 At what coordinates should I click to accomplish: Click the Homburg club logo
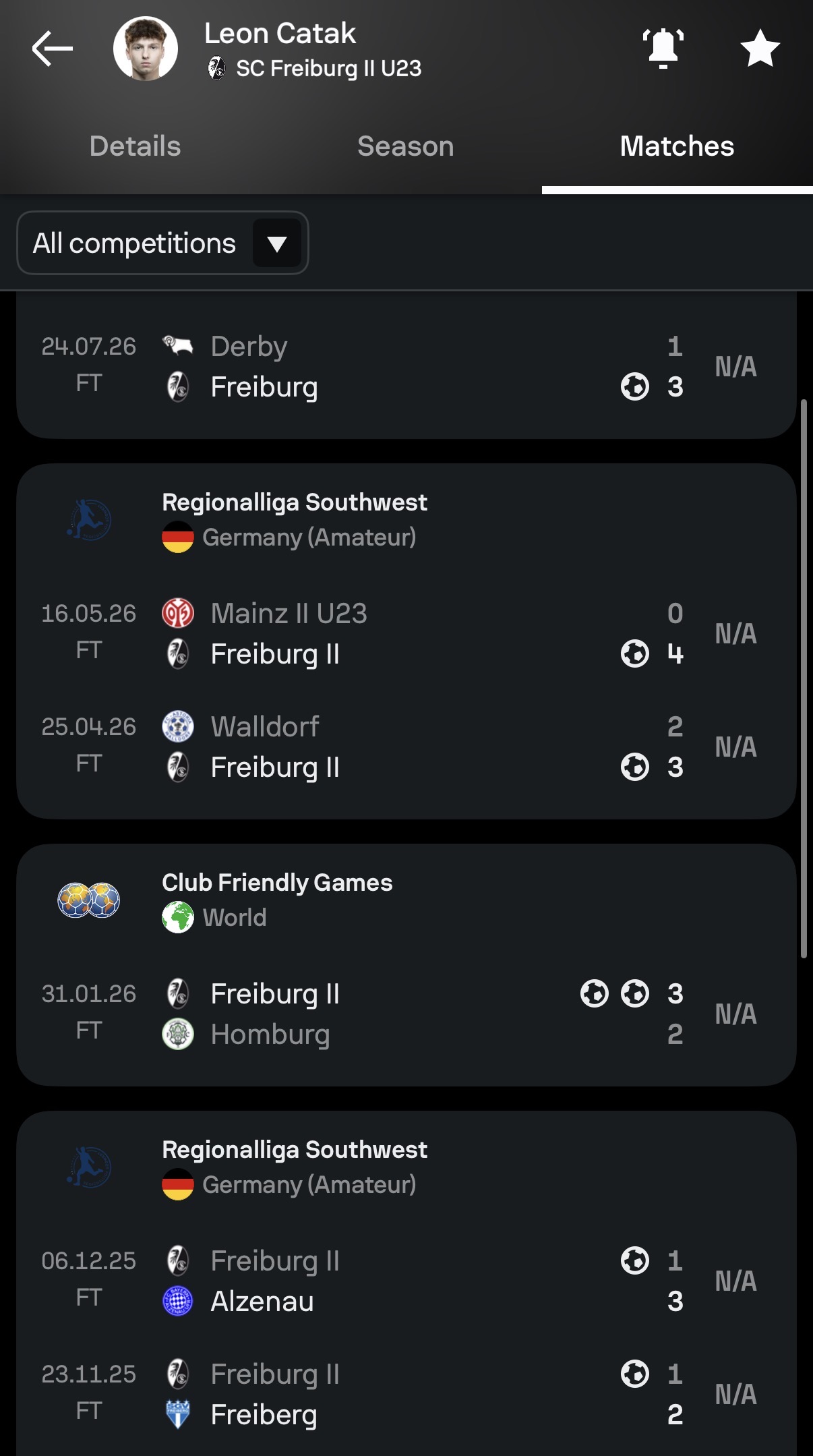pyautogui.click(x=178, y=1034)
